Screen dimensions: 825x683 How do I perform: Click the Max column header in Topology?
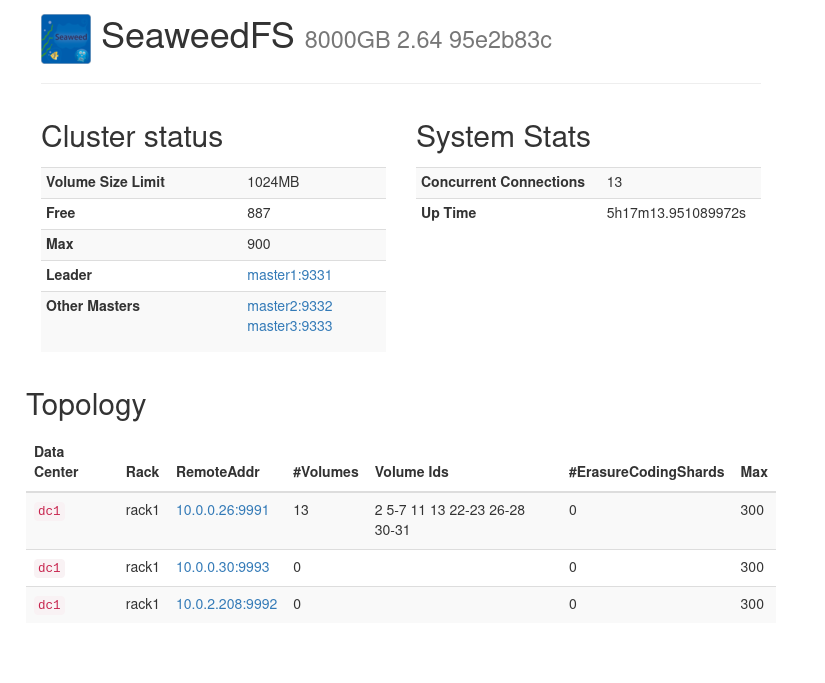point(754,472)
